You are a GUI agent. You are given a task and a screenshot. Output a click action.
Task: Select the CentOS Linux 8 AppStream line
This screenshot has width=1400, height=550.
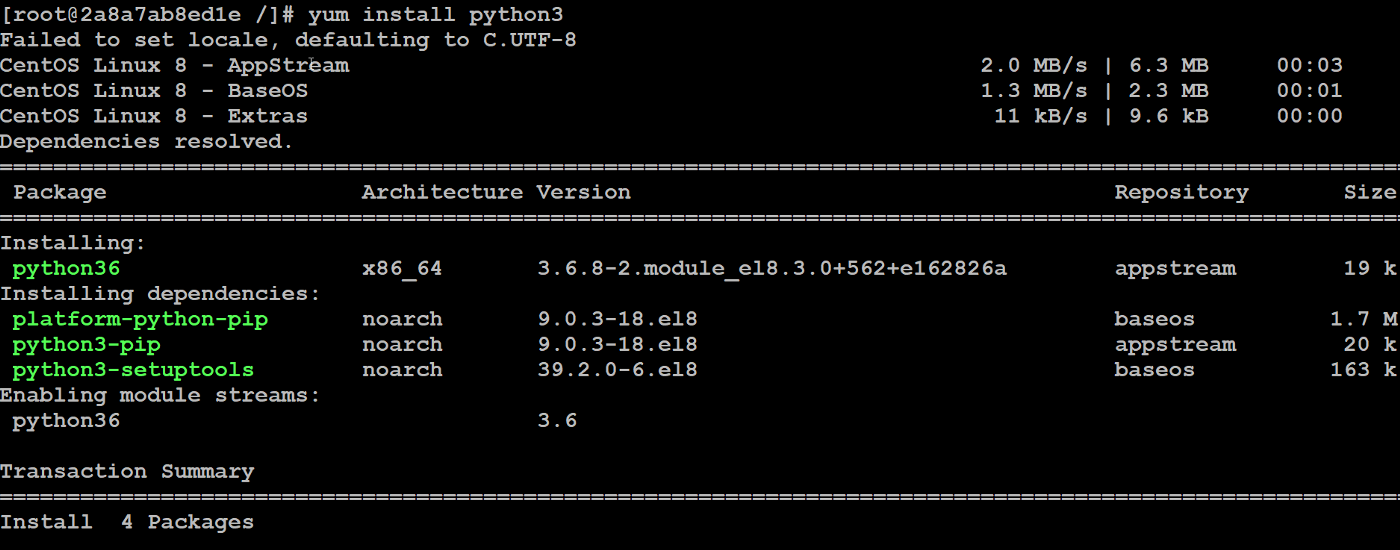coord(175,66)
